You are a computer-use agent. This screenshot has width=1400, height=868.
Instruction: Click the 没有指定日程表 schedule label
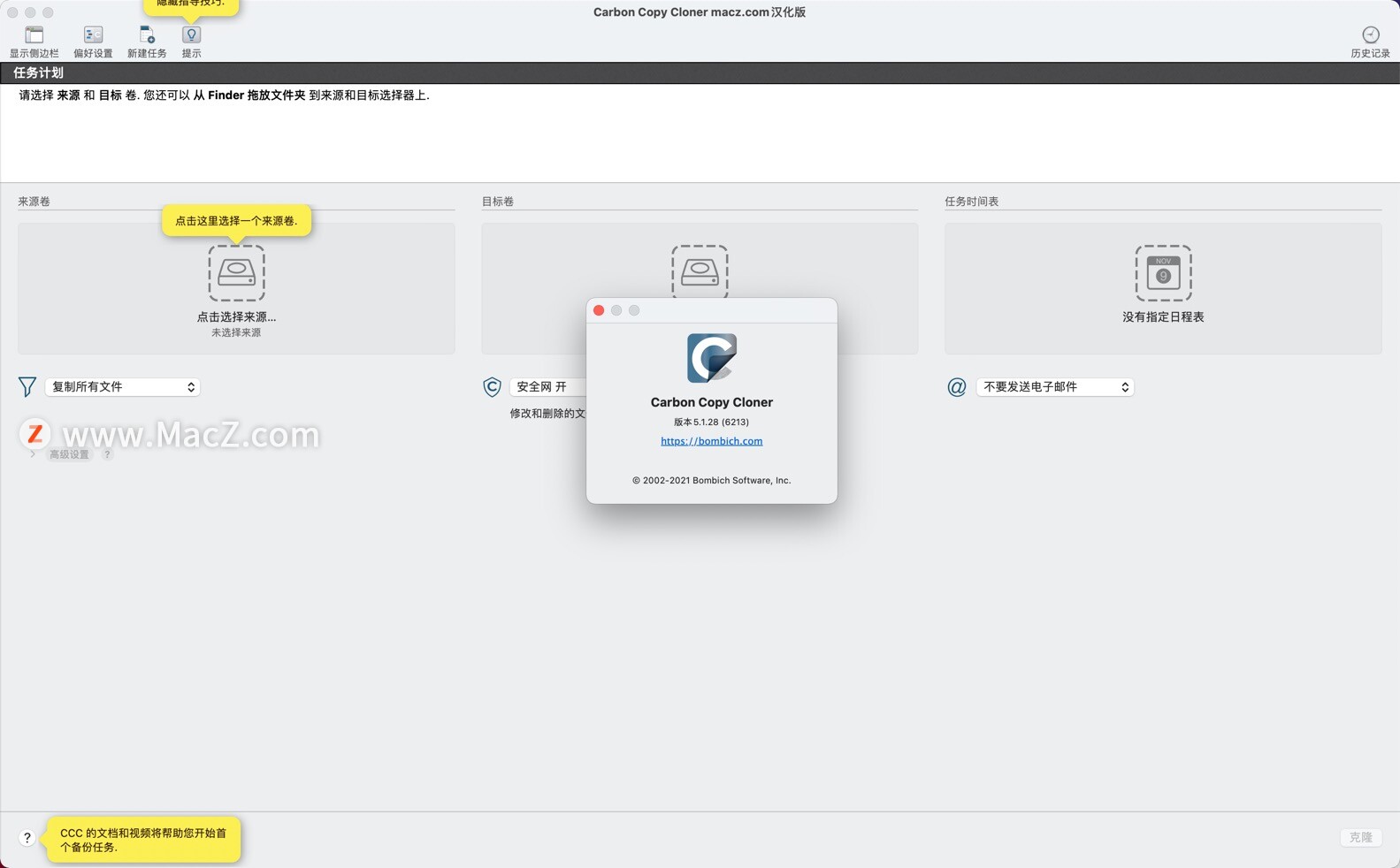(1163, 316)
